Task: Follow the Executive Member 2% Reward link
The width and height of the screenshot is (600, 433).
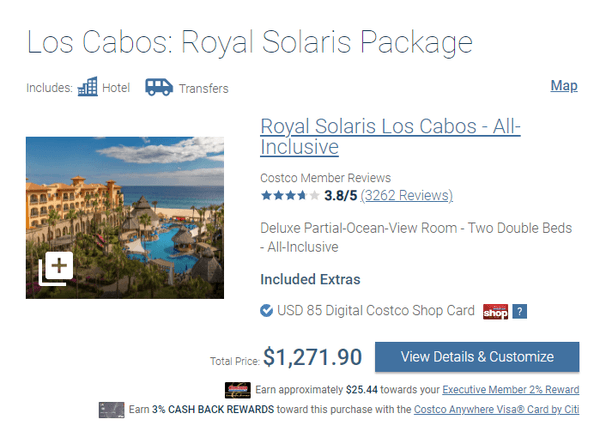Action: click(x=510, y=389)
